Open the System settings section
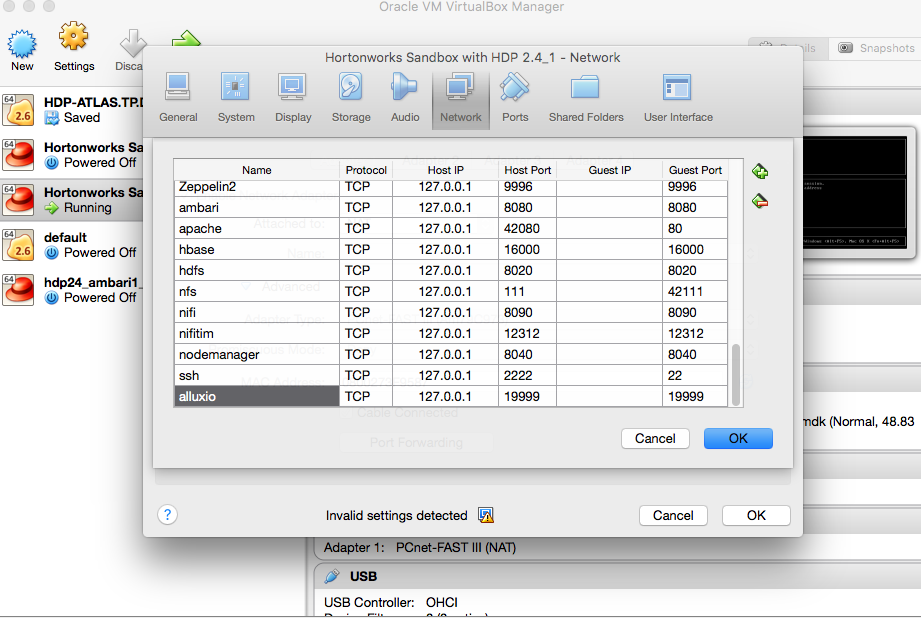The width and height of the screenshot is (921, 618). [x=236, y=98]
